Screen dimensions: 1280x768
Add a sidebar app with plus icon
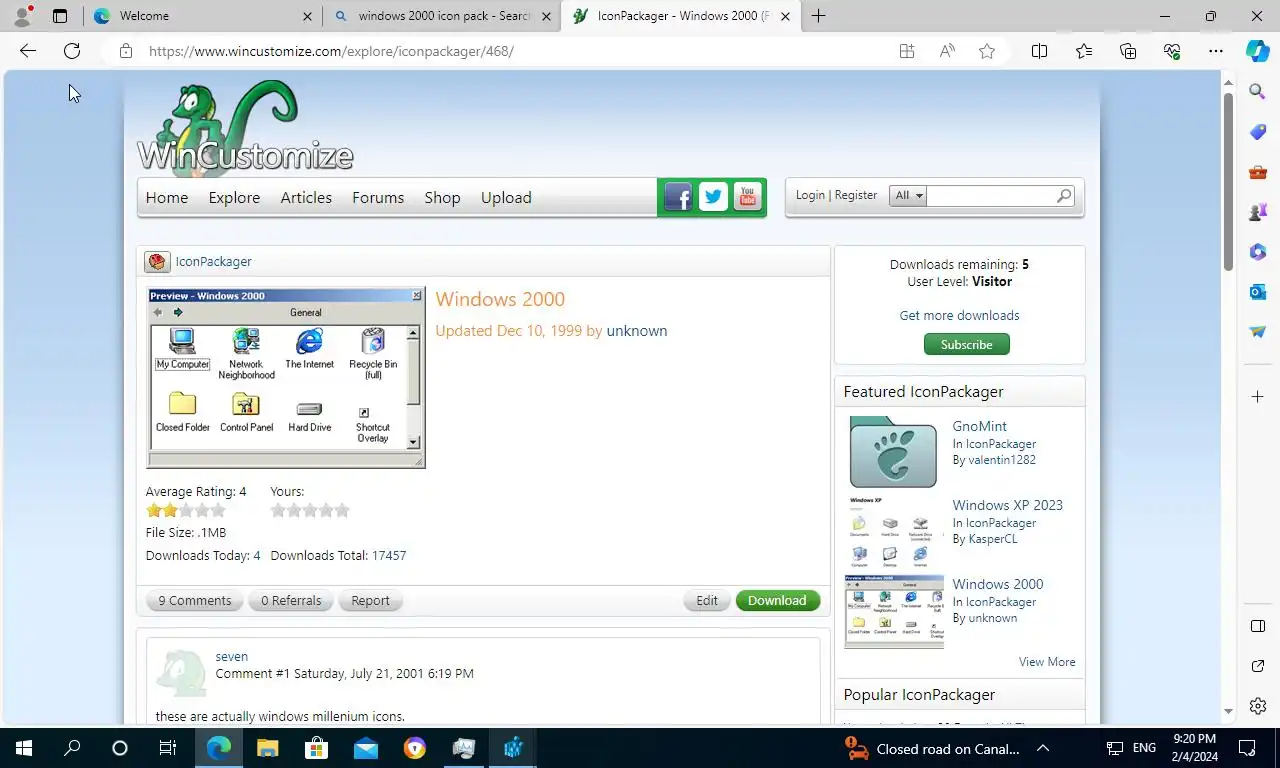(1258, 397)
